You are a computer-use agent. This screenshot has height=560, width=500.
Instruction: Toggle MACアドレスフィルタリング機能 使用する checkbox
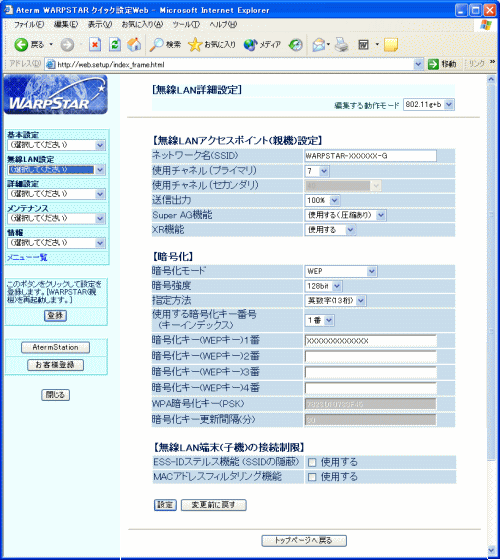pyautogui.click(x=312, y=477)
